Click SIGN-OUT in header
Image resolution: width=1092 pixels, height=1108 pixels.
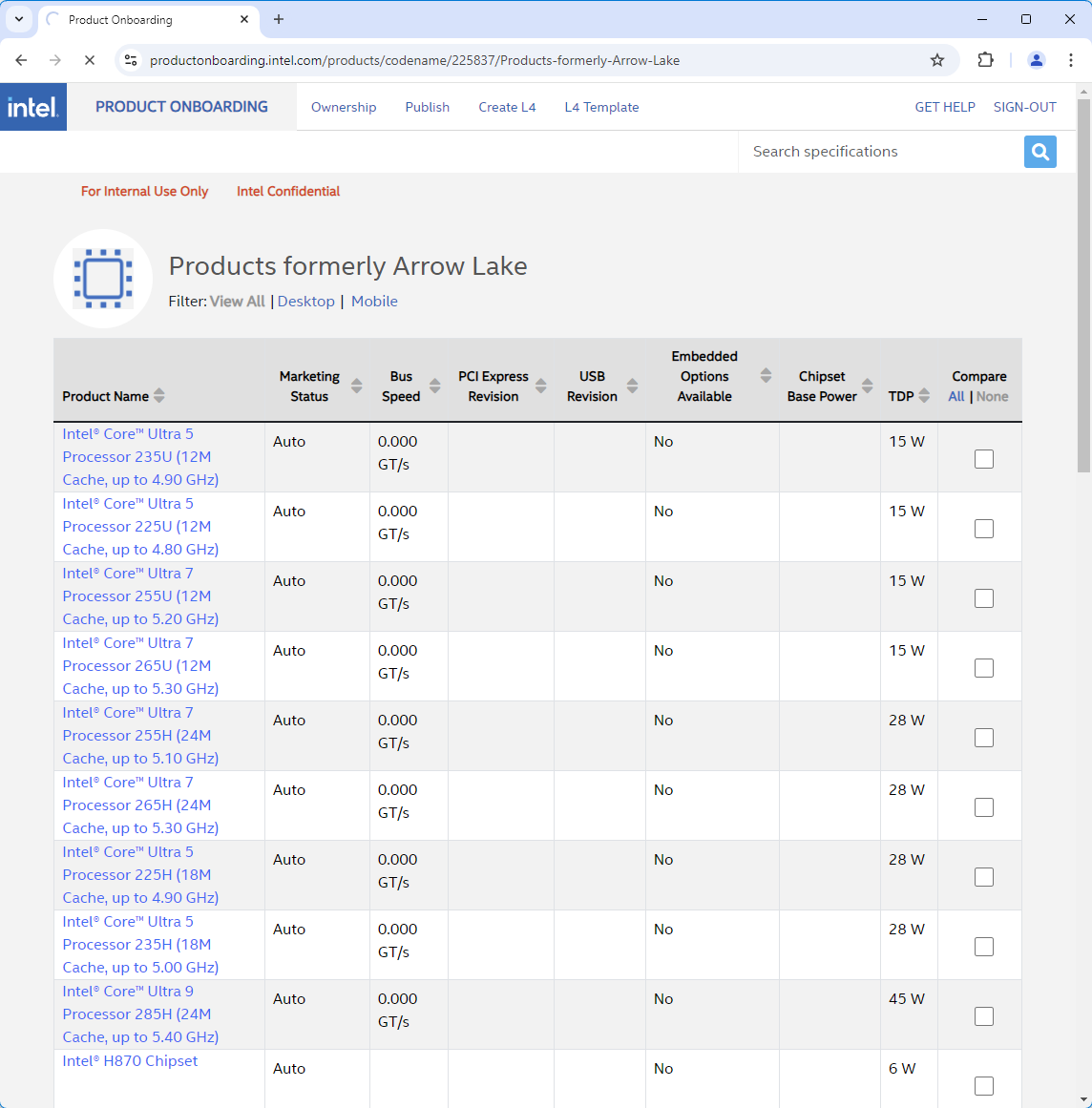1024,107
